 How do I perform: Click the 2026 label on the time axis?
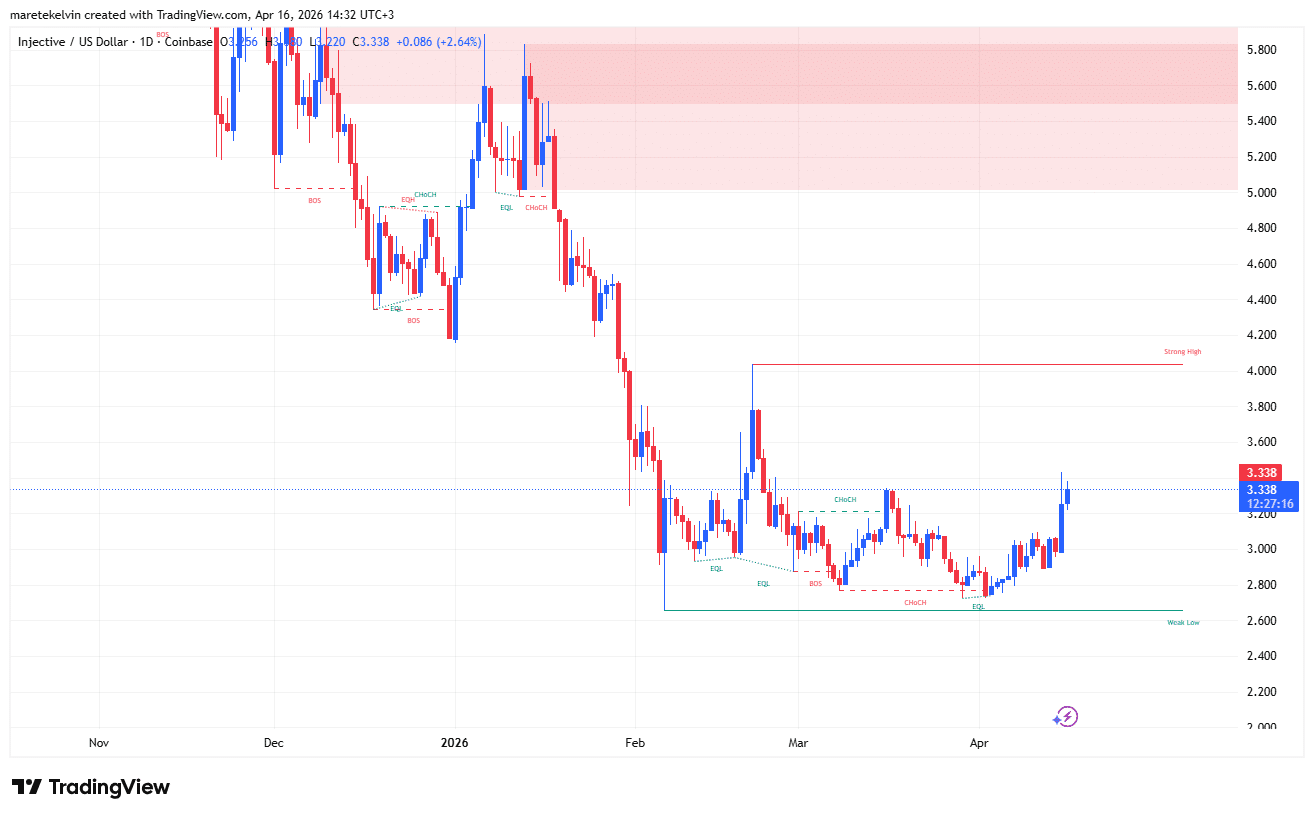pos(455,743)
